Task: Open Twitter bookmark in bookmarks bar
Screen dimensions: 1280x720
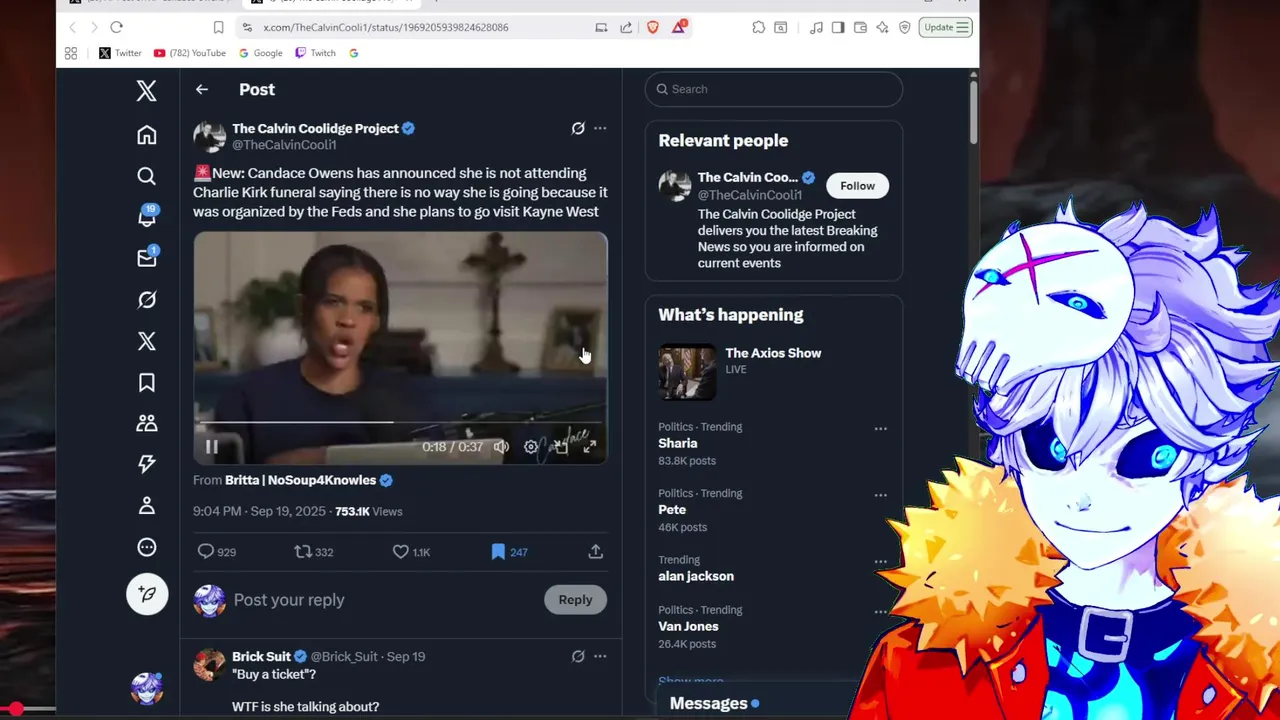Action: coord(120,53)
